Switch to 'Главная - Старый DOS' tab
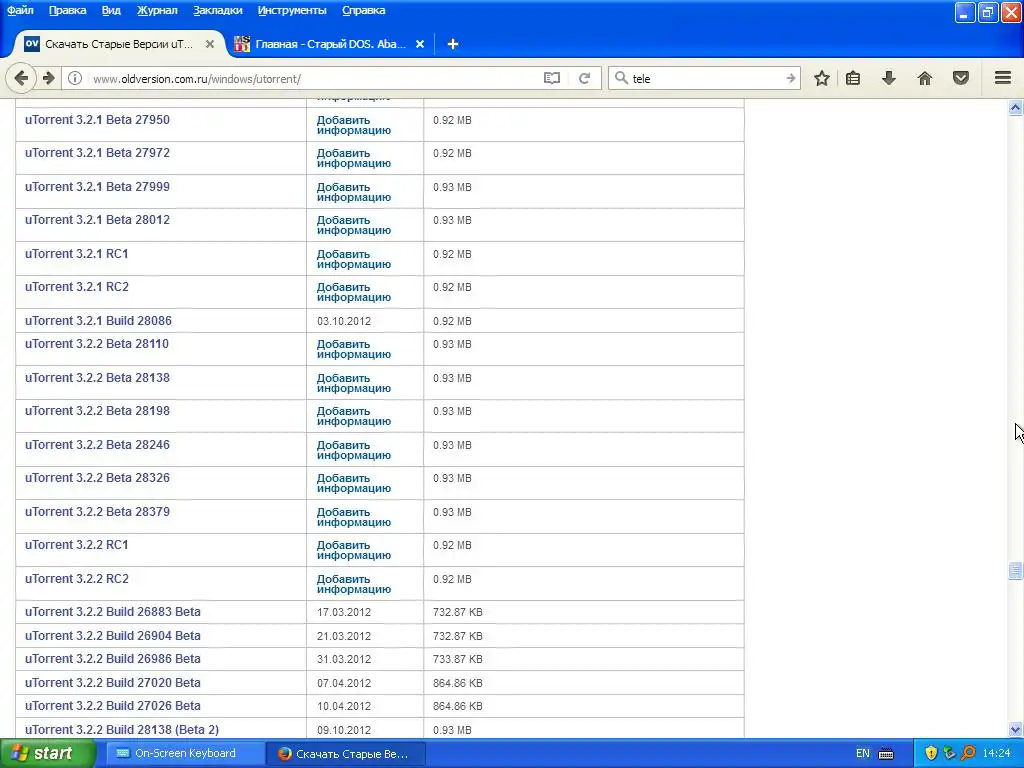The height and width of the screenshot is (768, 1024). coord(330,44)
